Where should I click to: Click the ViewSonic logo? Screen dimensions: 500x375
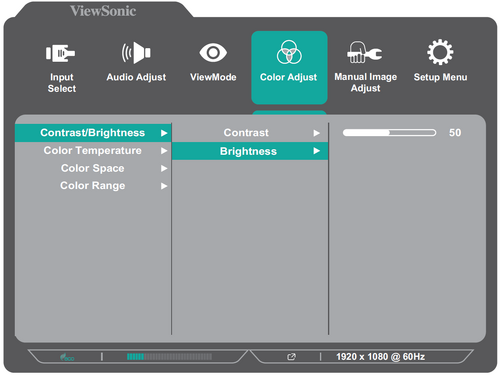coord(103,11)
